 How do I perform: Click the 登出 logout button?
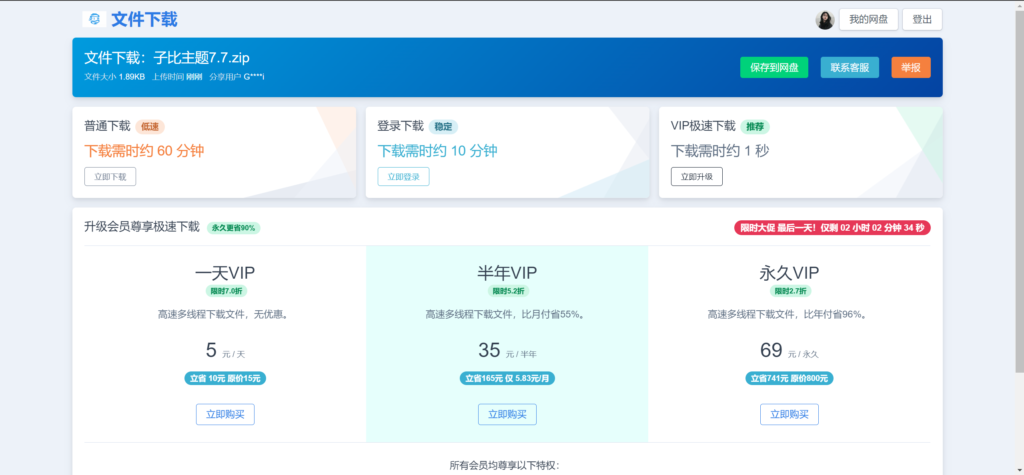[x=921, y=20]
